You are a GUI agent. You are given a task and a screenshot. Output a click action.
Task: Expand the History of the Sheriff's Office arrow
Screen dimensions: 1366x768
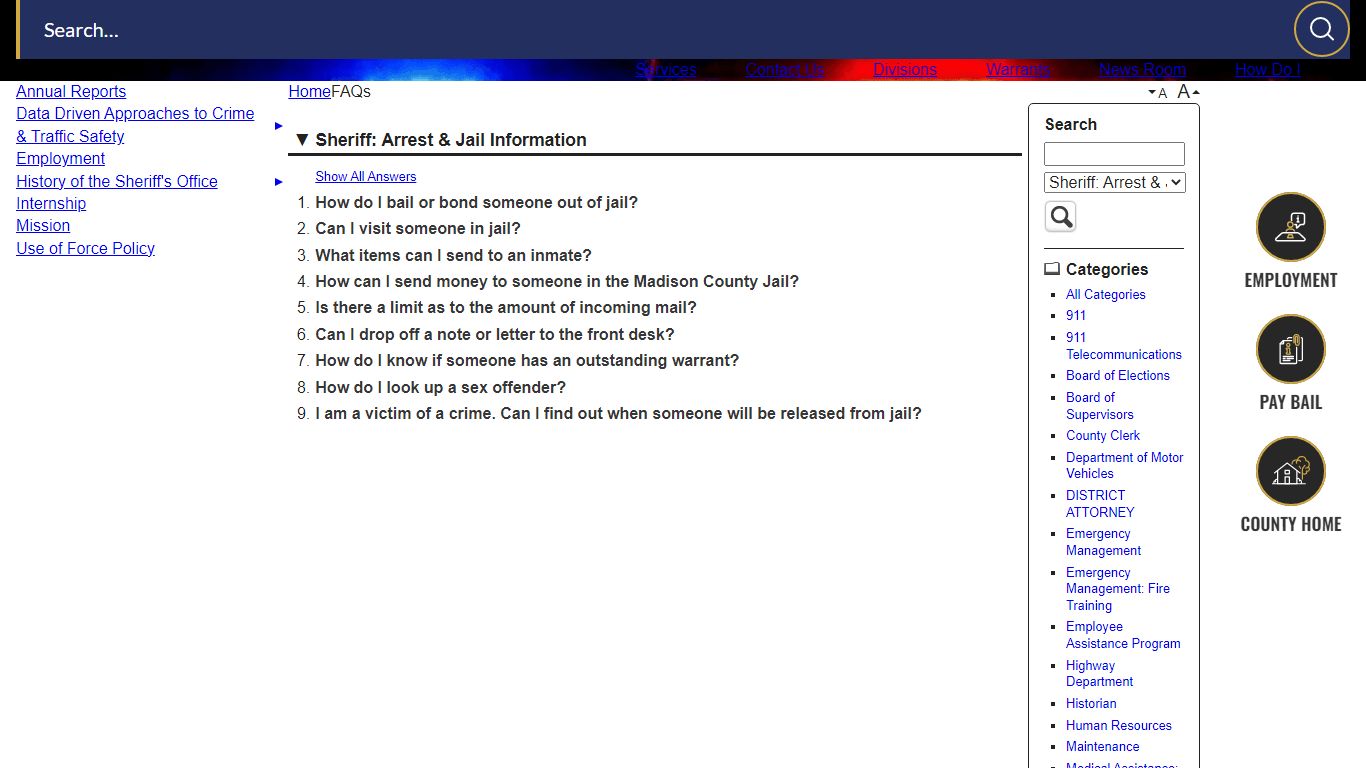279,182
